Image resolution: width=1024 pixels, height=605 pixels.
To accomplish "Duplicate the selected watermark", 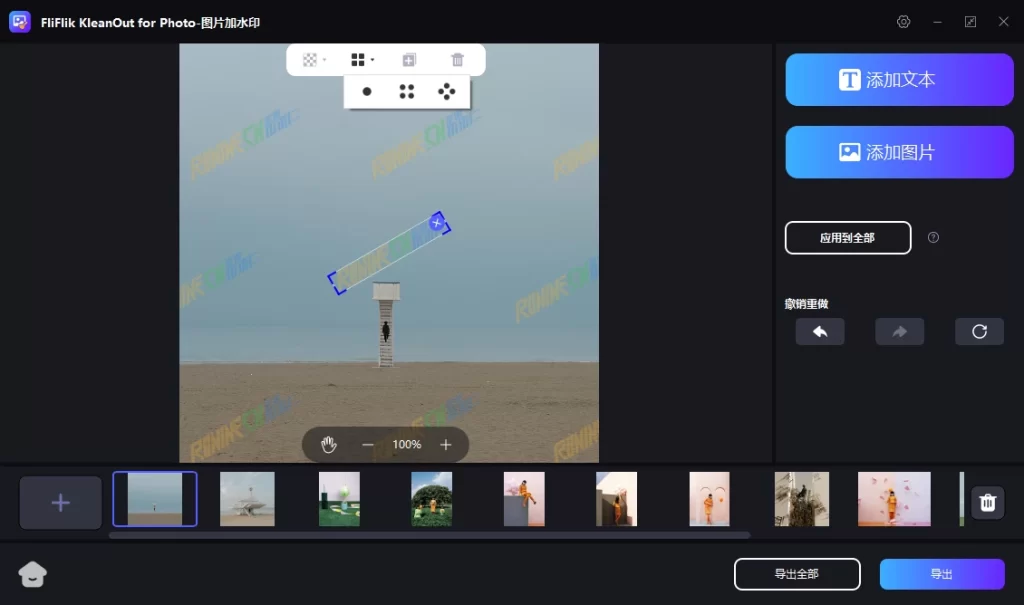I will [409, 60].
